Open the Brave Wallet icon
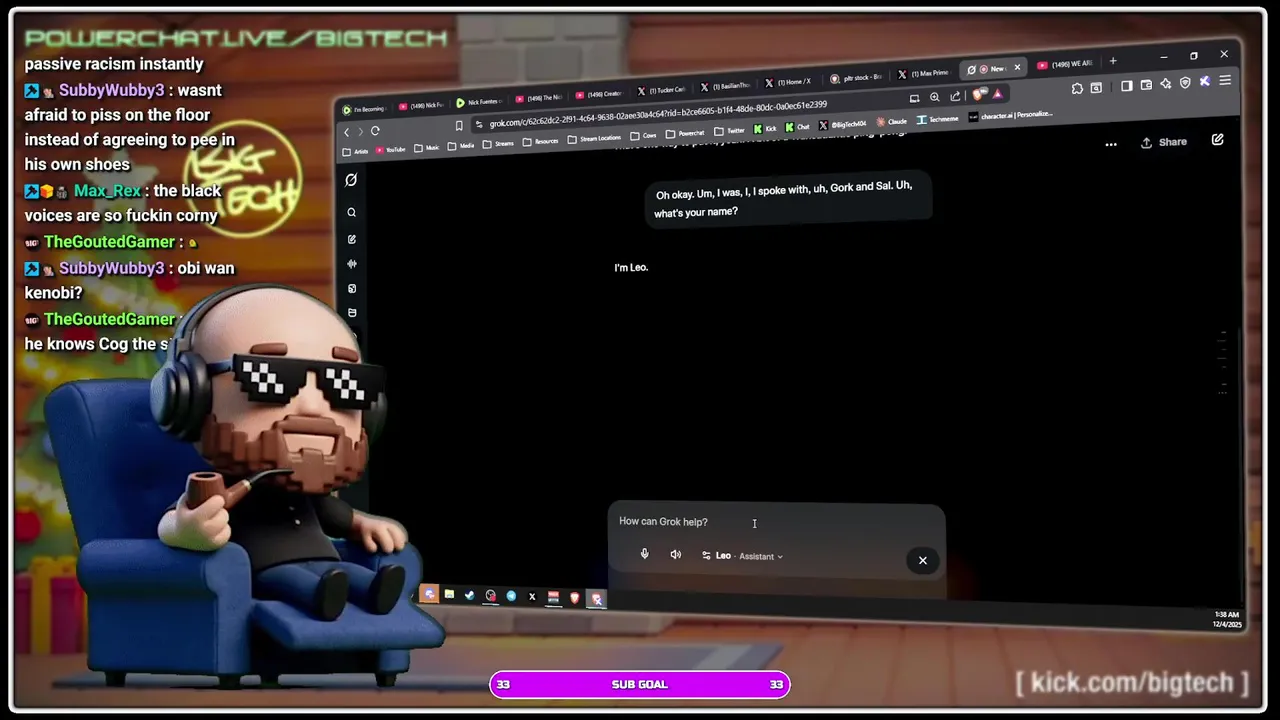Viewport: 1280px width, 720px height. [x=1146, y=85]
